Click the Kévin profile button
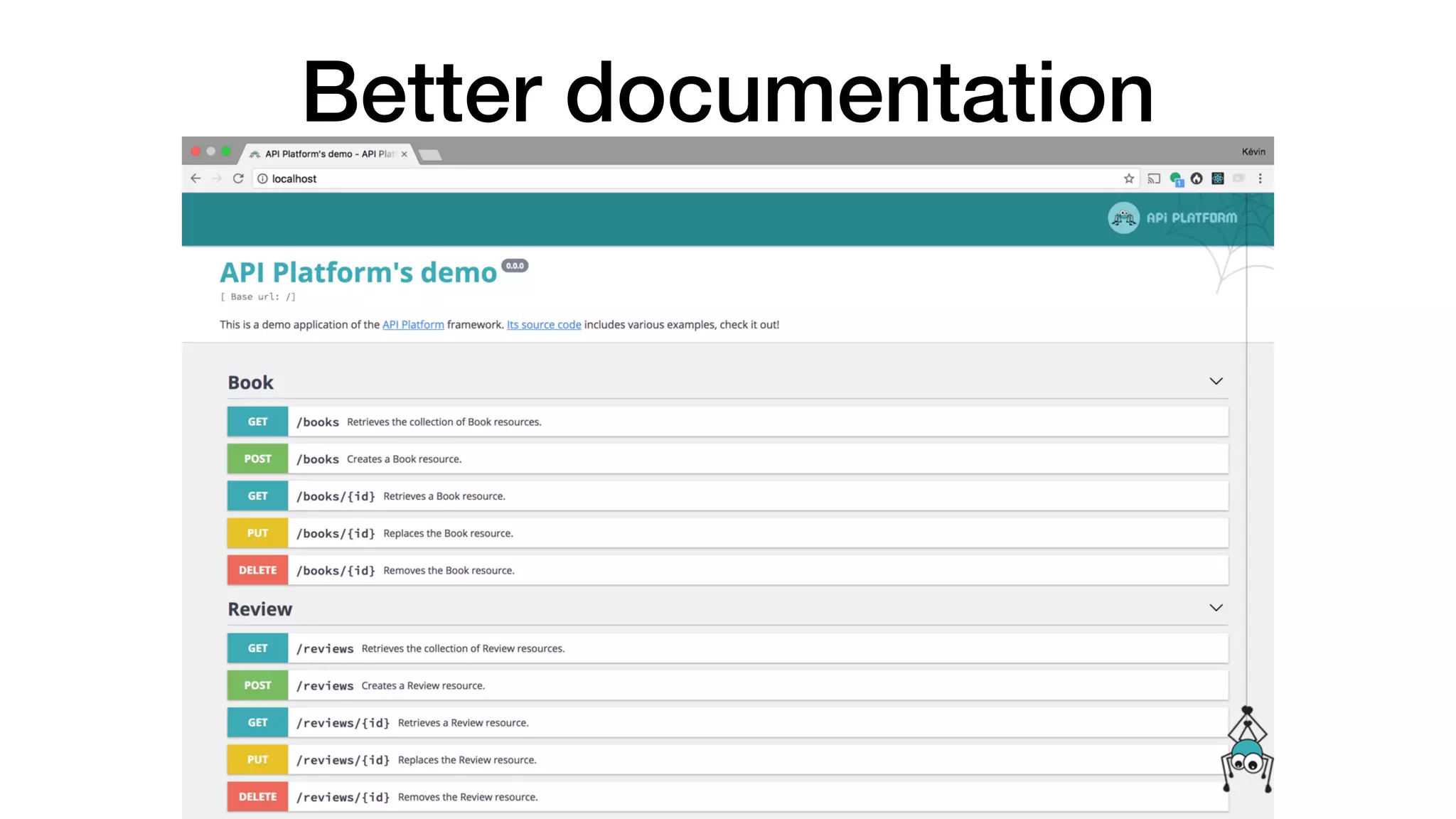 (1253, 151)
